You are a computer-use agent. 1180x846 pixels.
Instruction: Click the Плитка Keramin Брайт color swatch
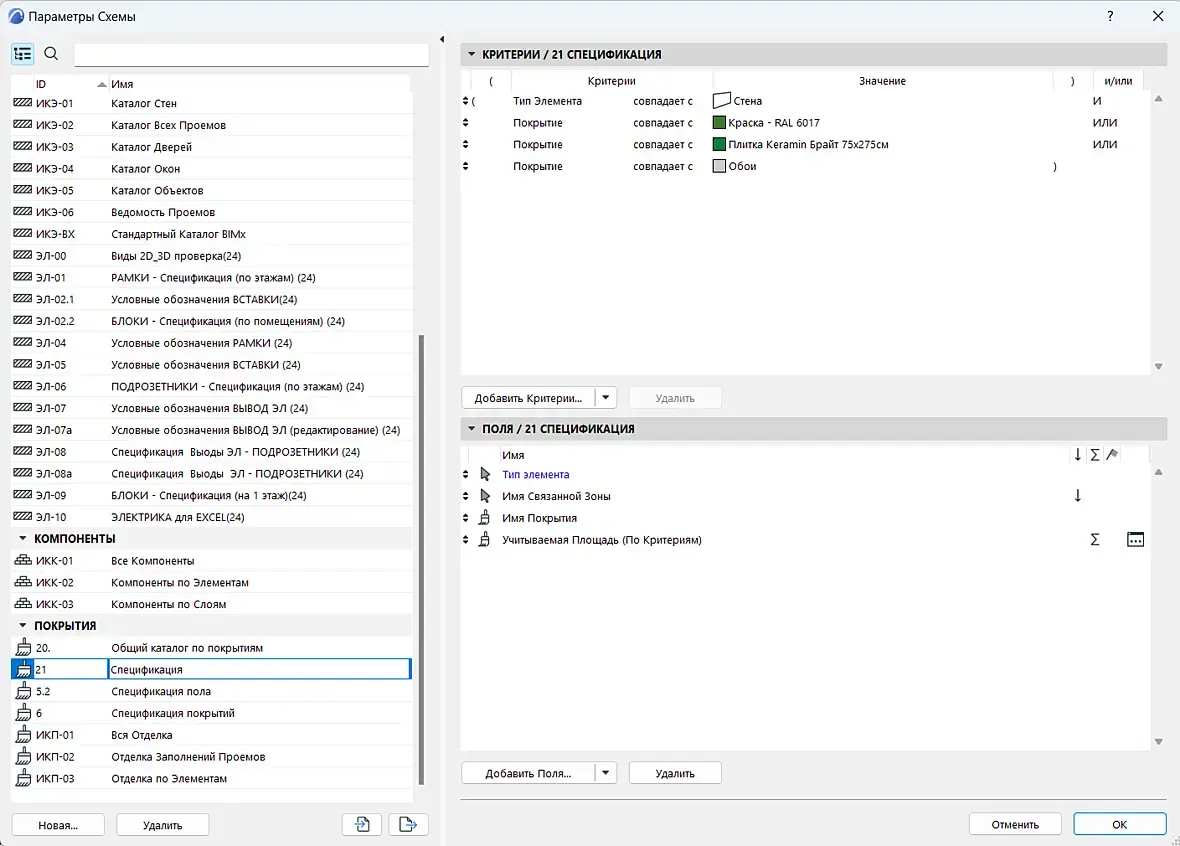pos(719,145)
